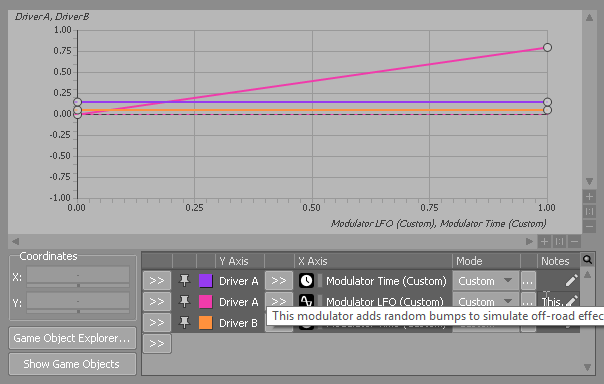Screen dimensions: 604x384
Task: Click the X coordinate input field
Action: click(78, 275)
